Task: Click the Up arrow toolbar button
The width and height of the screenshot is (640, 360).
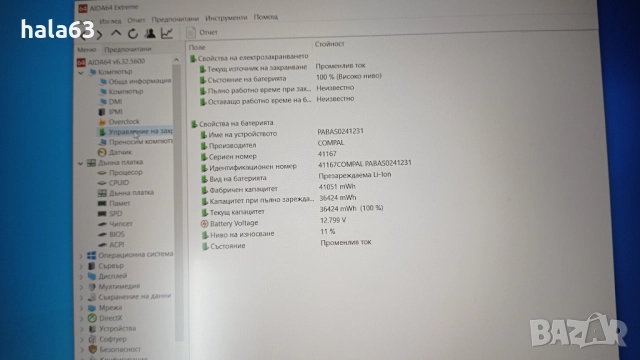Action: tap(116, 33)
